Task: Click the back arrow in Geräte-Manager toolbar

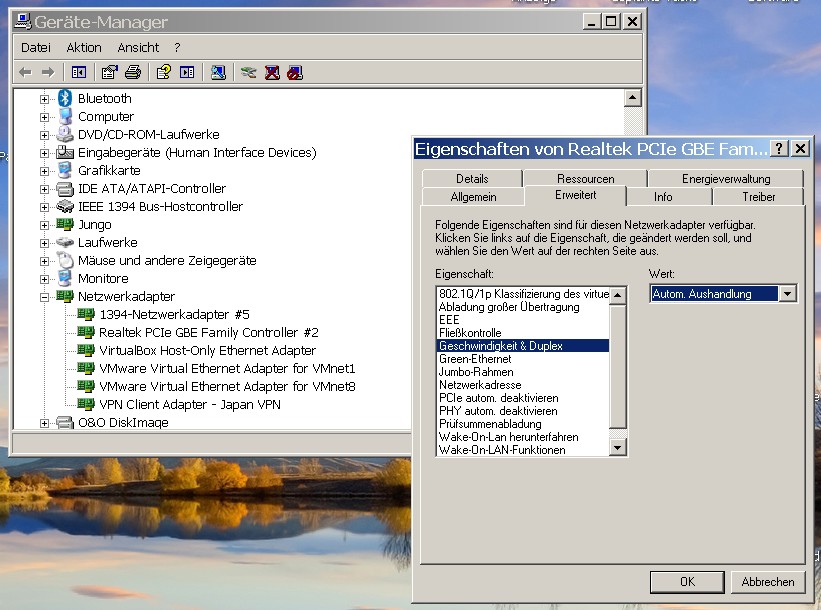Action: click(x=25, y=72)
